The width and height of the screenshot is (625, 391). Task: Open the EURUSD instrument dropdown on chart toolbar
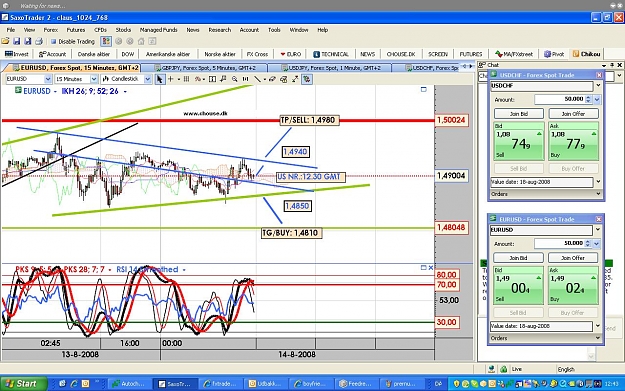point(48,79)
